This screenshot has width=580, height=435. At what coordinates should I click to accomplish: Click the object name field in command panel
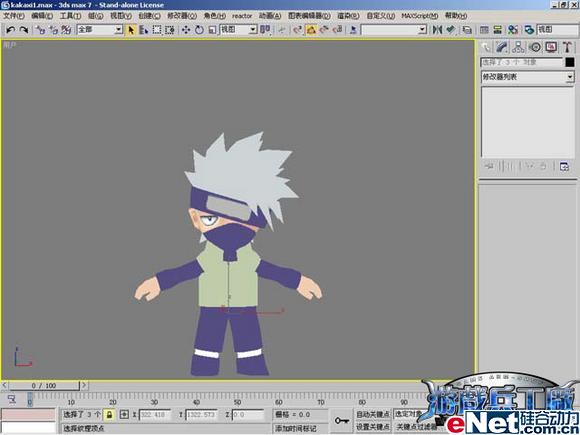[x=522, y=63]
